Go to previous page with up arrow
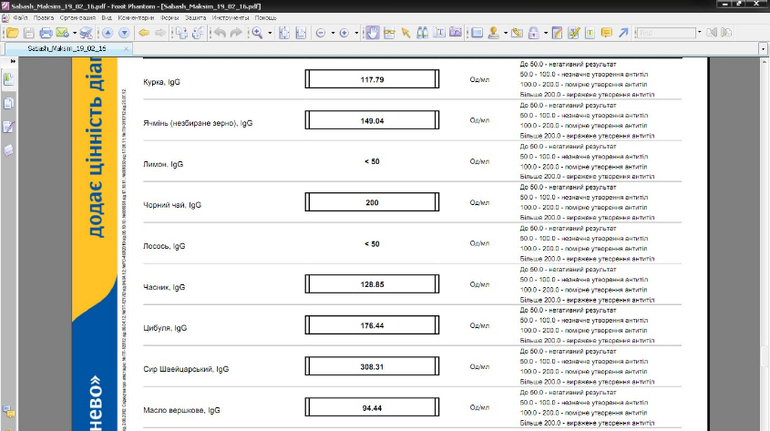Image resolution: width=770 pixels, height=431 pixels. tap(107, 33)
